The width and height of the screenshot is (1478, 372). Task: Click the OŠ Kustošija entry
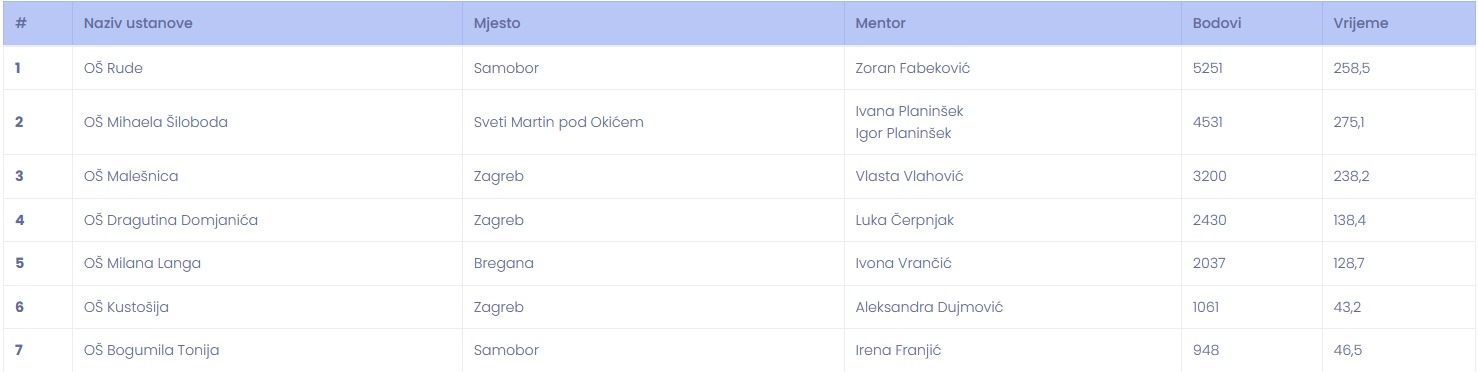pos(126,307)
